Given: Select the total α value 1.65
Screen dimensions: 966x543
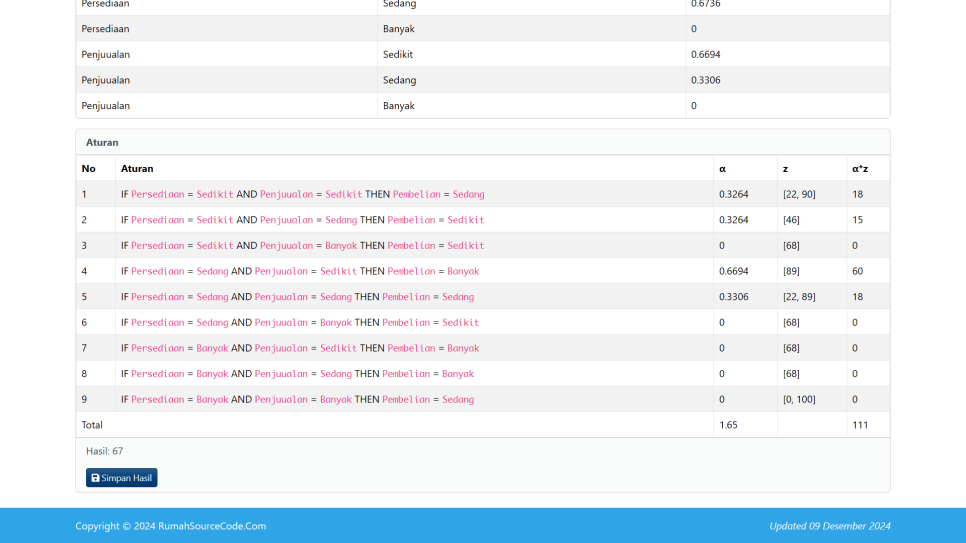Looking at the screenshot, I should [x=729, y=425].
